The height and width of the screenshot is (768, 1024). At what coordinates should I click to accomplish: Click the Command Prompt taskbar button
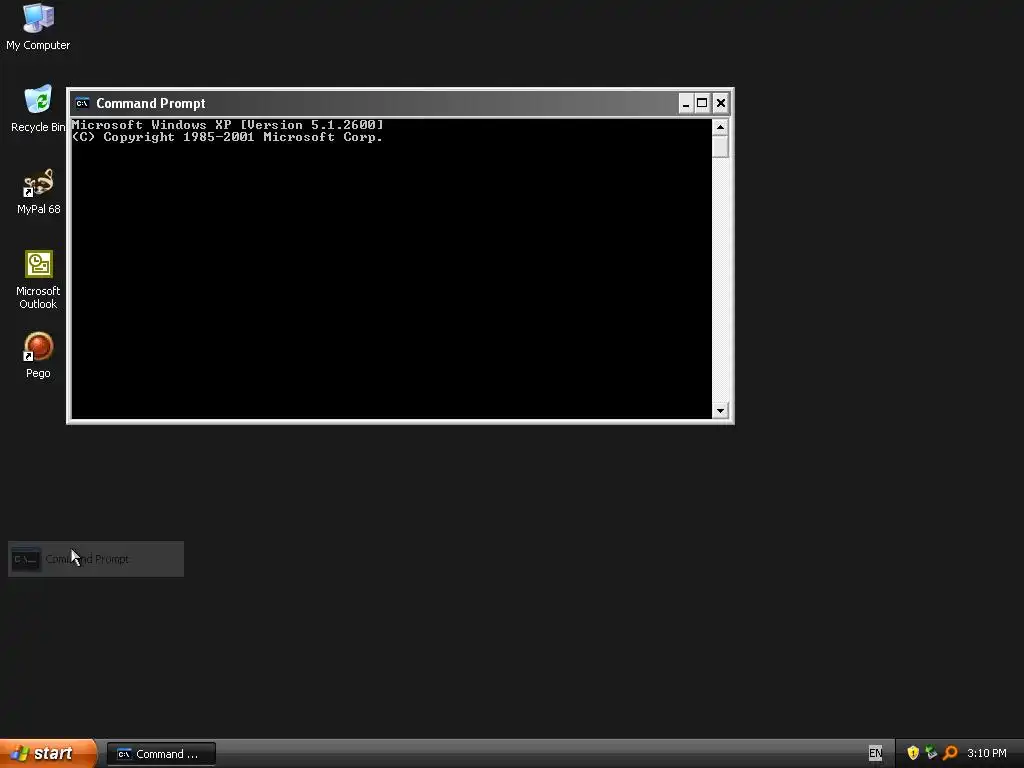click(161, 754)
